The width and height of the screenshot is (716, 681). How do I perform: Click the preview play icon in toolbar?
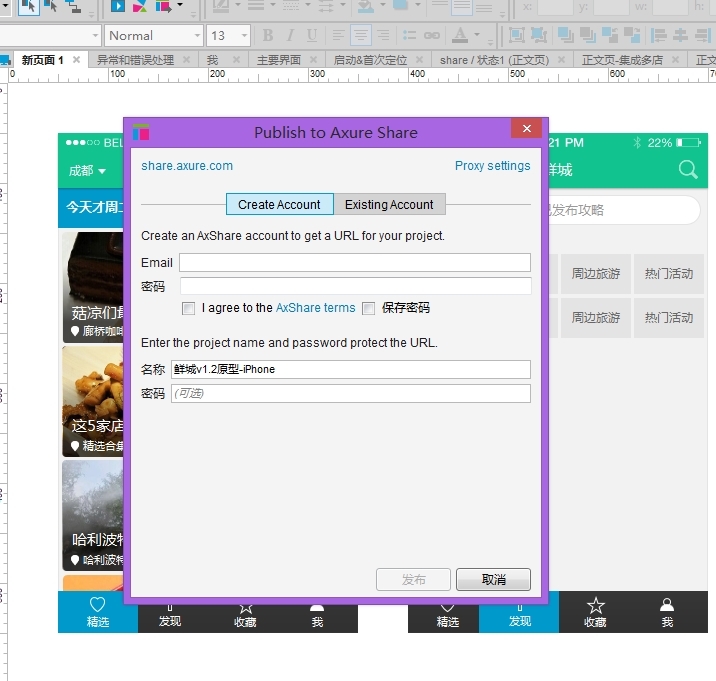118,6
